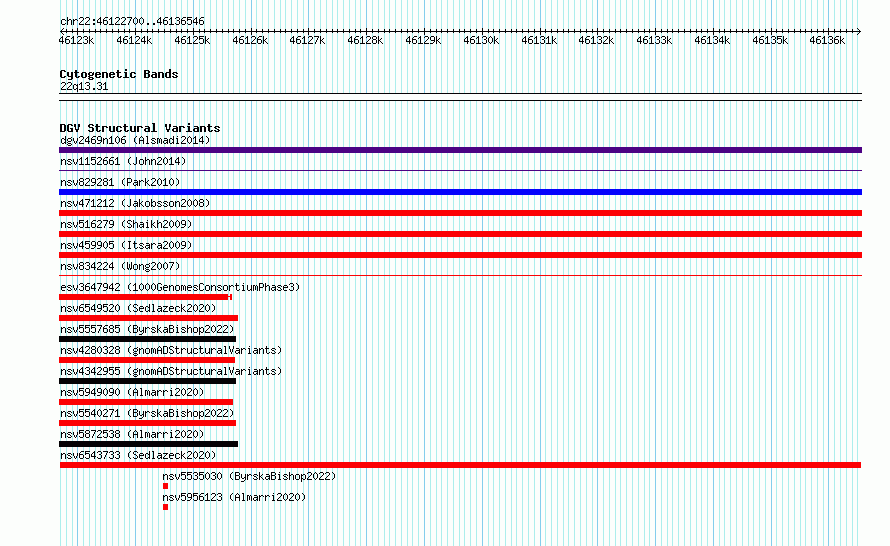
Task: Open nsv4342955 (gnomADStructuralVariants) label
Action: (x=171, y=371)
